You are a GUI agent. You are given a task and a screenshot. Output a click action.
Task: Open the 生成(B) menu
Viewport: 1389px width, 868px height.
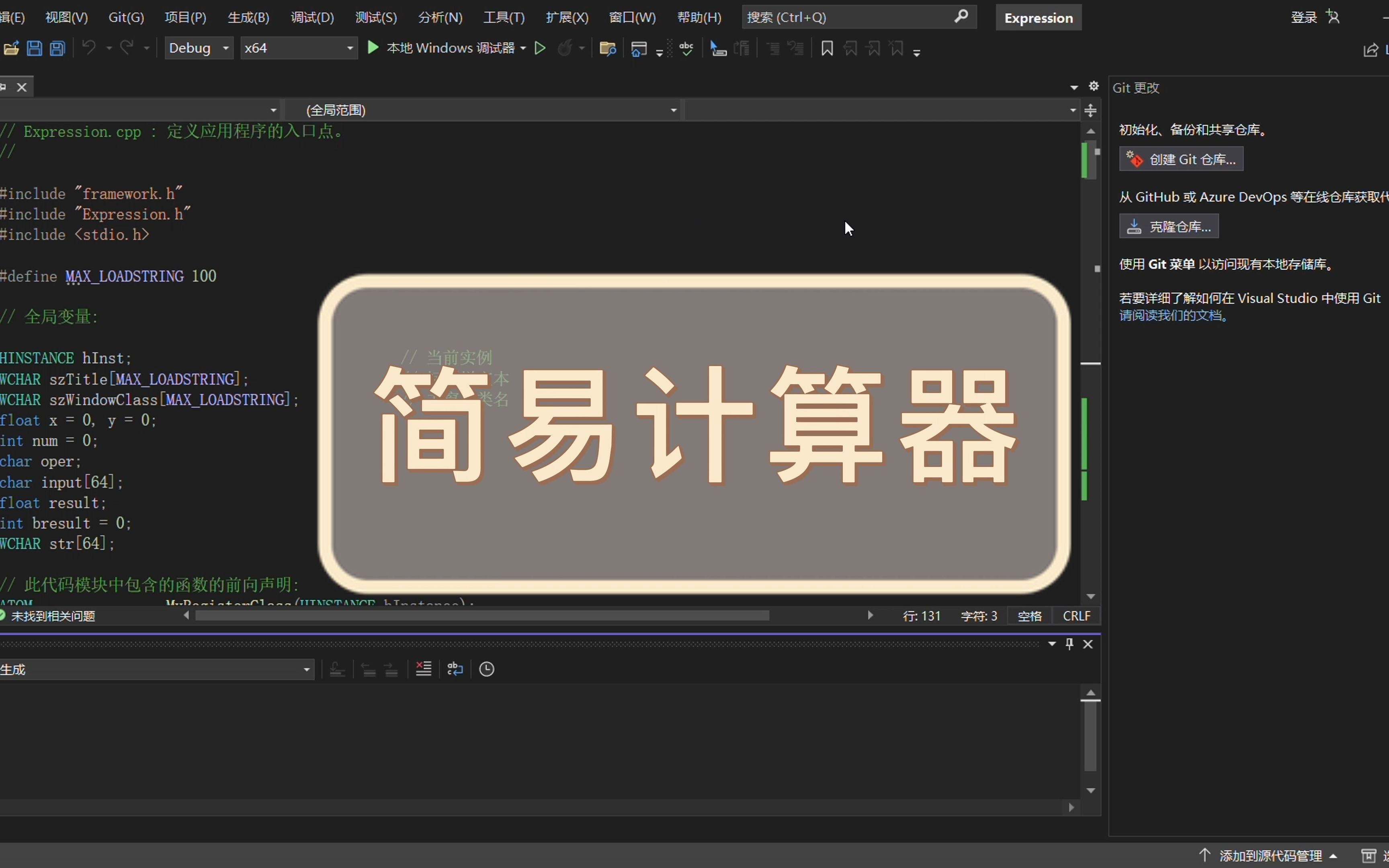(x=248, y=17)
